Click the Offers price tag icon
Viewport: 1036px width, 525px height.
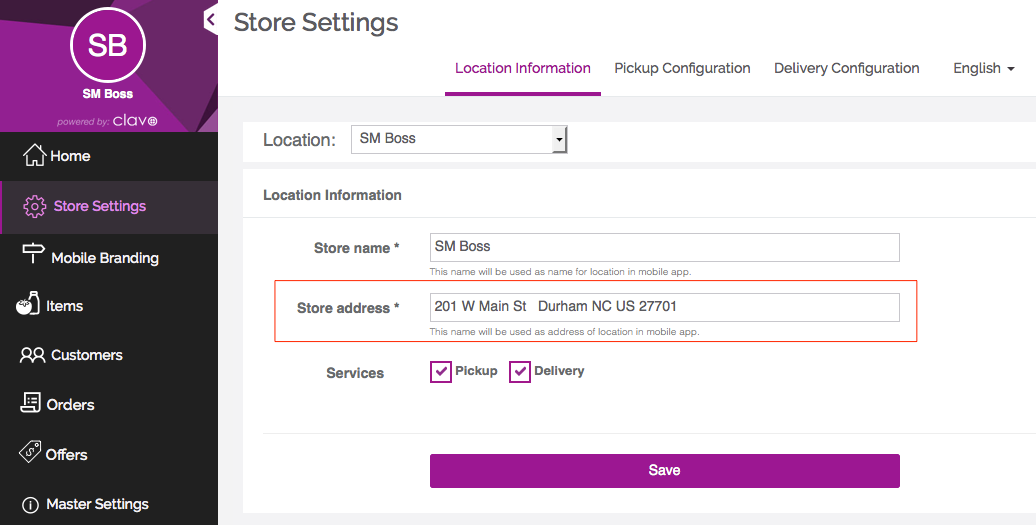tap(30, 452)
